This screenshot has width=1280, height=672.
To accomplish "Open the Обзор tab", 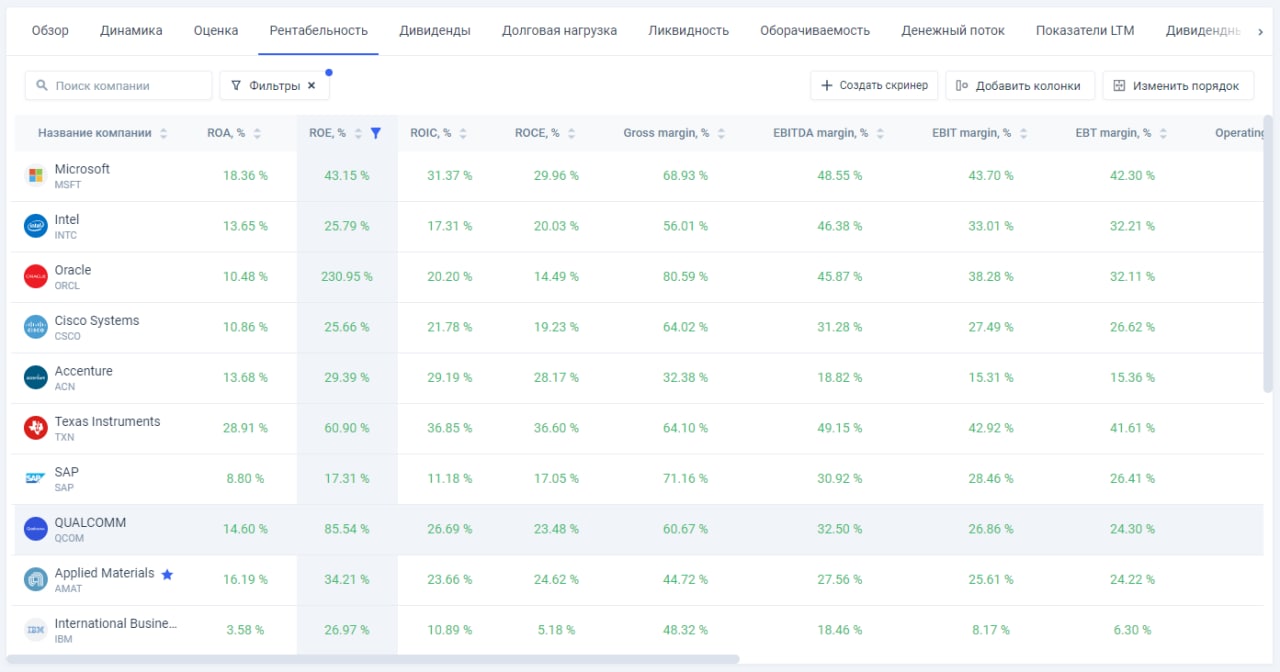I will click(50, 30).
